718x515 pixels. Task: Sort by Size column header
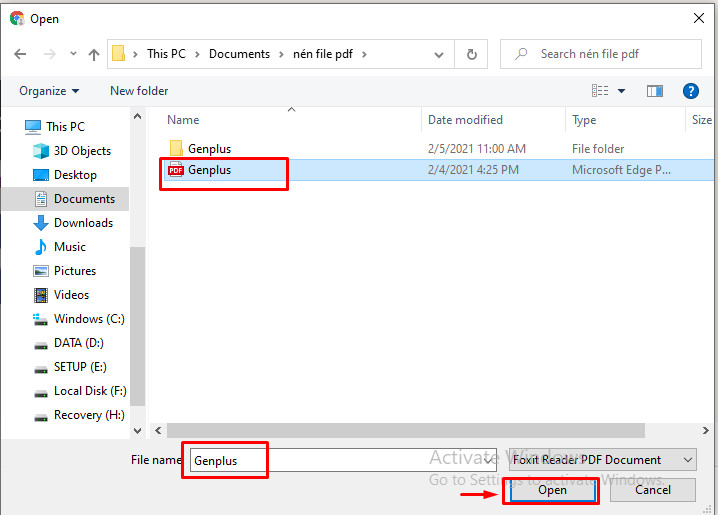coord(702,120)
